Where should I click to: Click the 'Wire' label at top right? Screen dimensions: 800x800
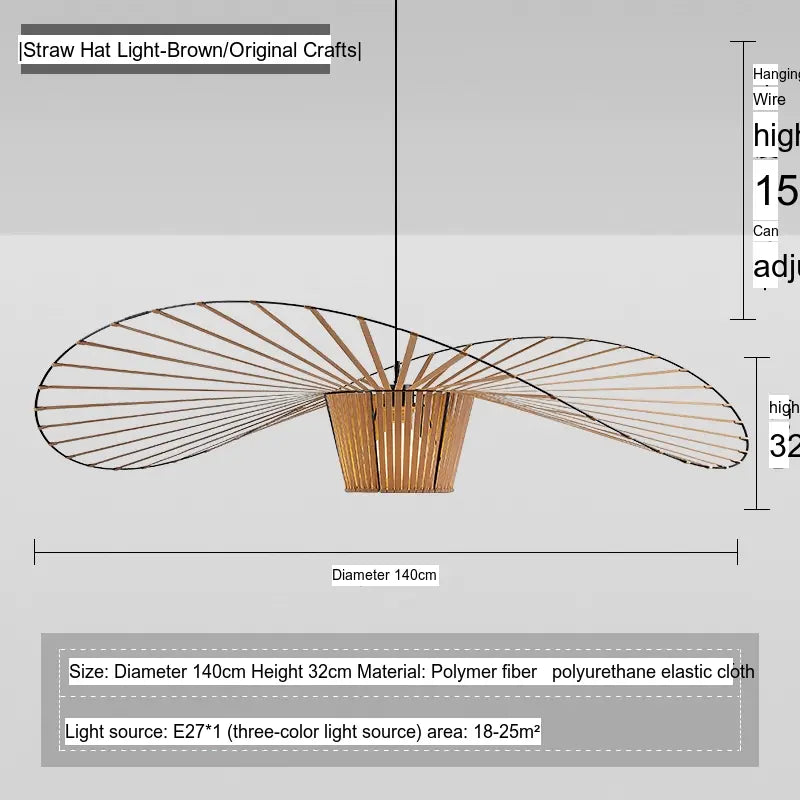[x=769, y=99]
